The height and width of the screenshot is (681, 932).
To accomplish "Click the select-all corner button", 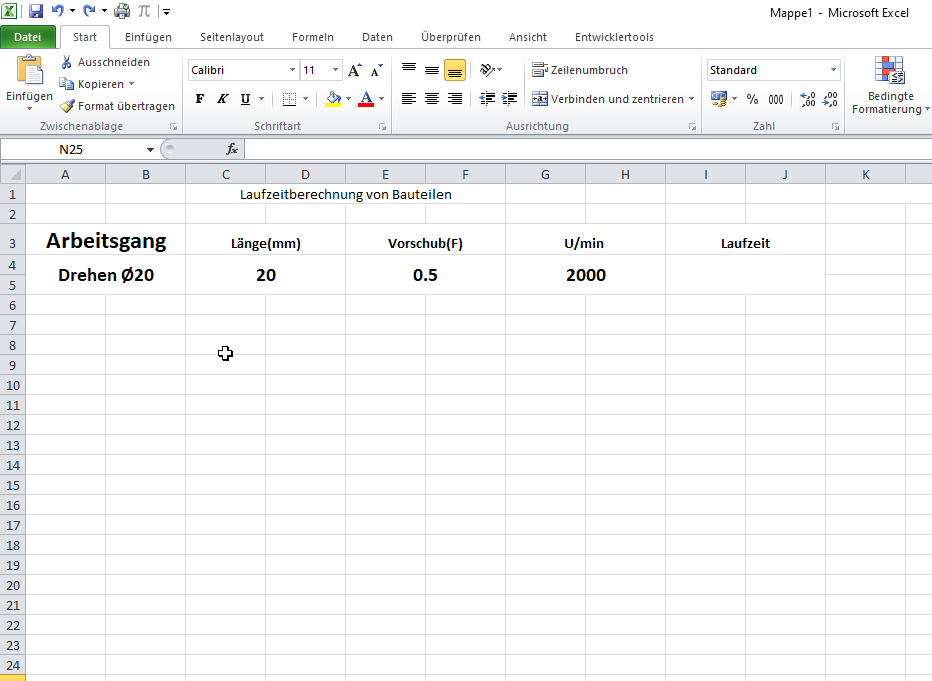I will [13, 174].
